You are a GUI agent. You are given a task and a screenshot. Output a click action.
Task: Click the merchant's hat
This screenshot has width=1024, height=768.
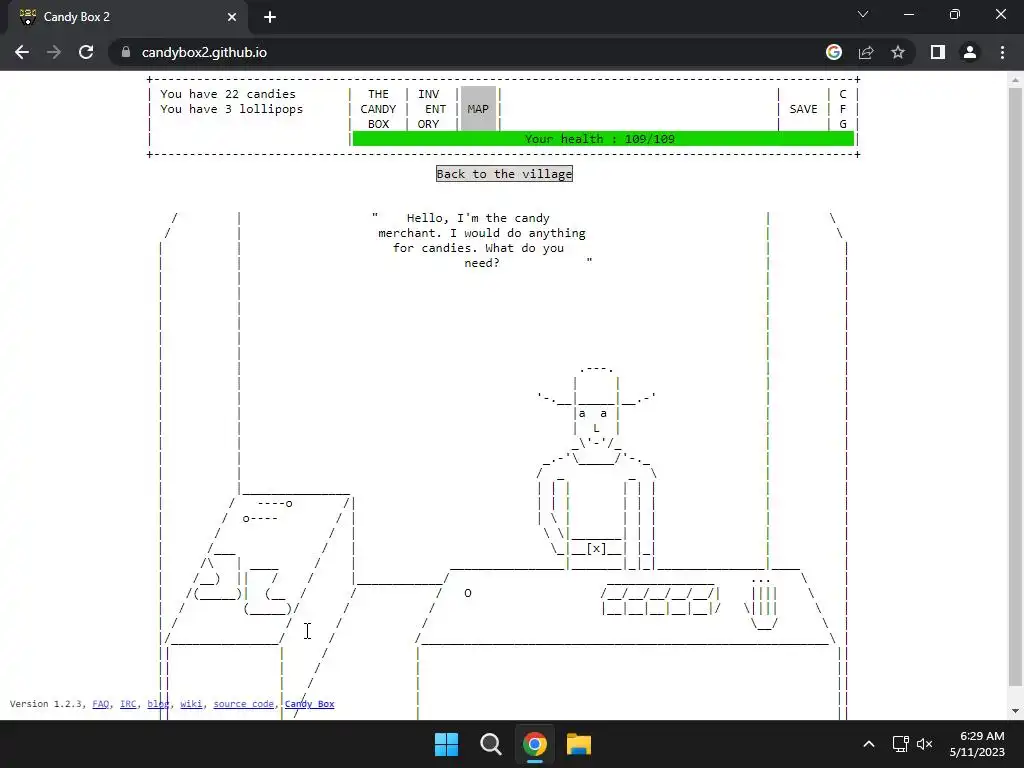pyautogui.click(x=596, y=387)
